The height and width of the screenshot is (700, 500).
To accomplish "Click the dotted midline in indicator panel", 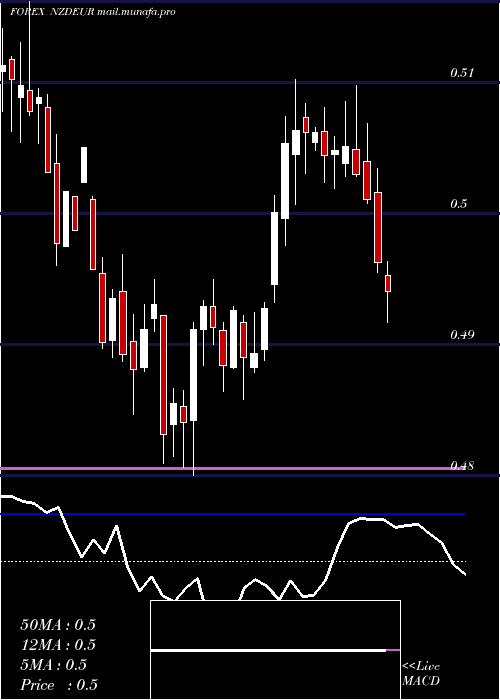I will click(233, 561).
